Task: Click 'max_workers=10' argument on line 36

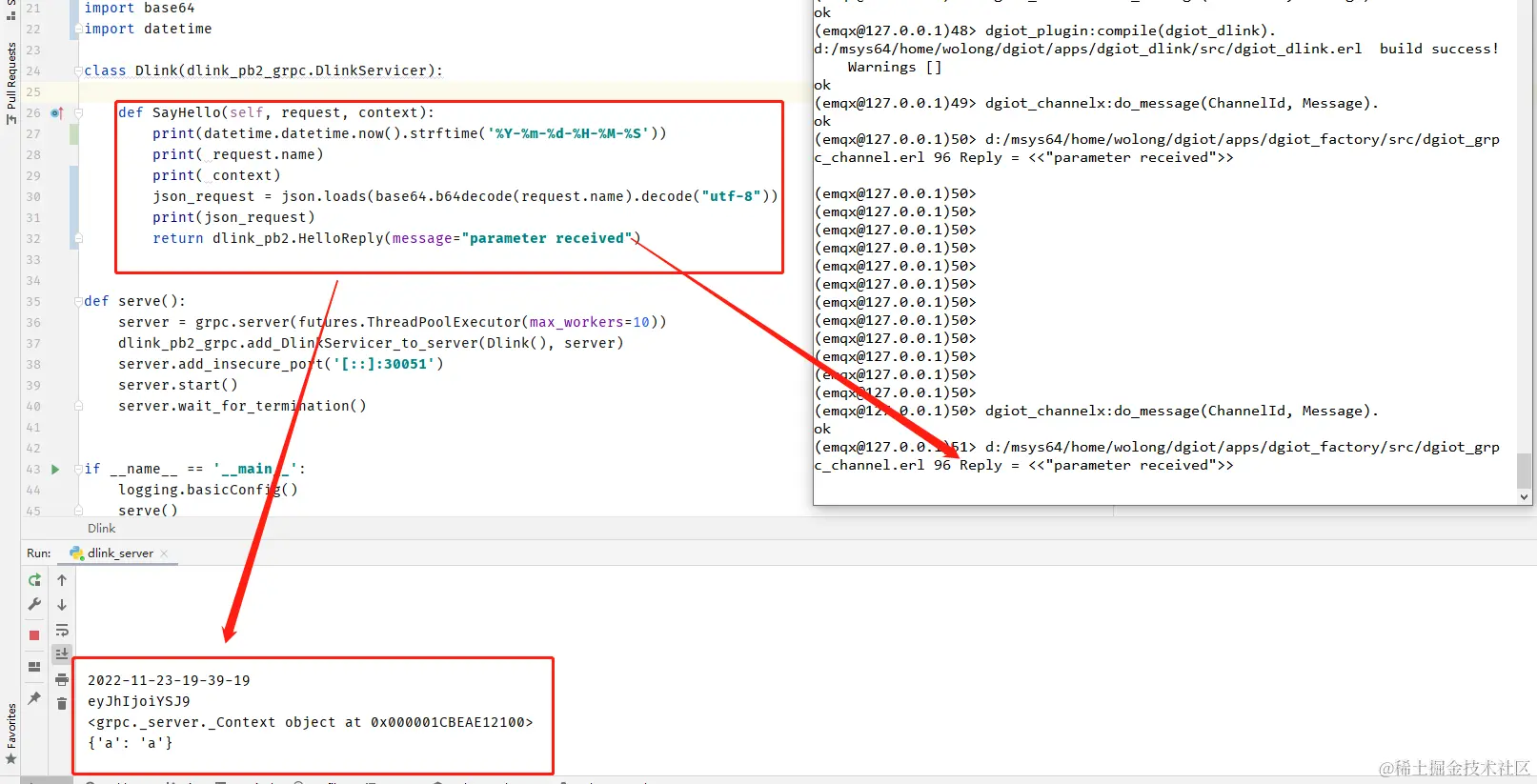Action: pos(590,322)
